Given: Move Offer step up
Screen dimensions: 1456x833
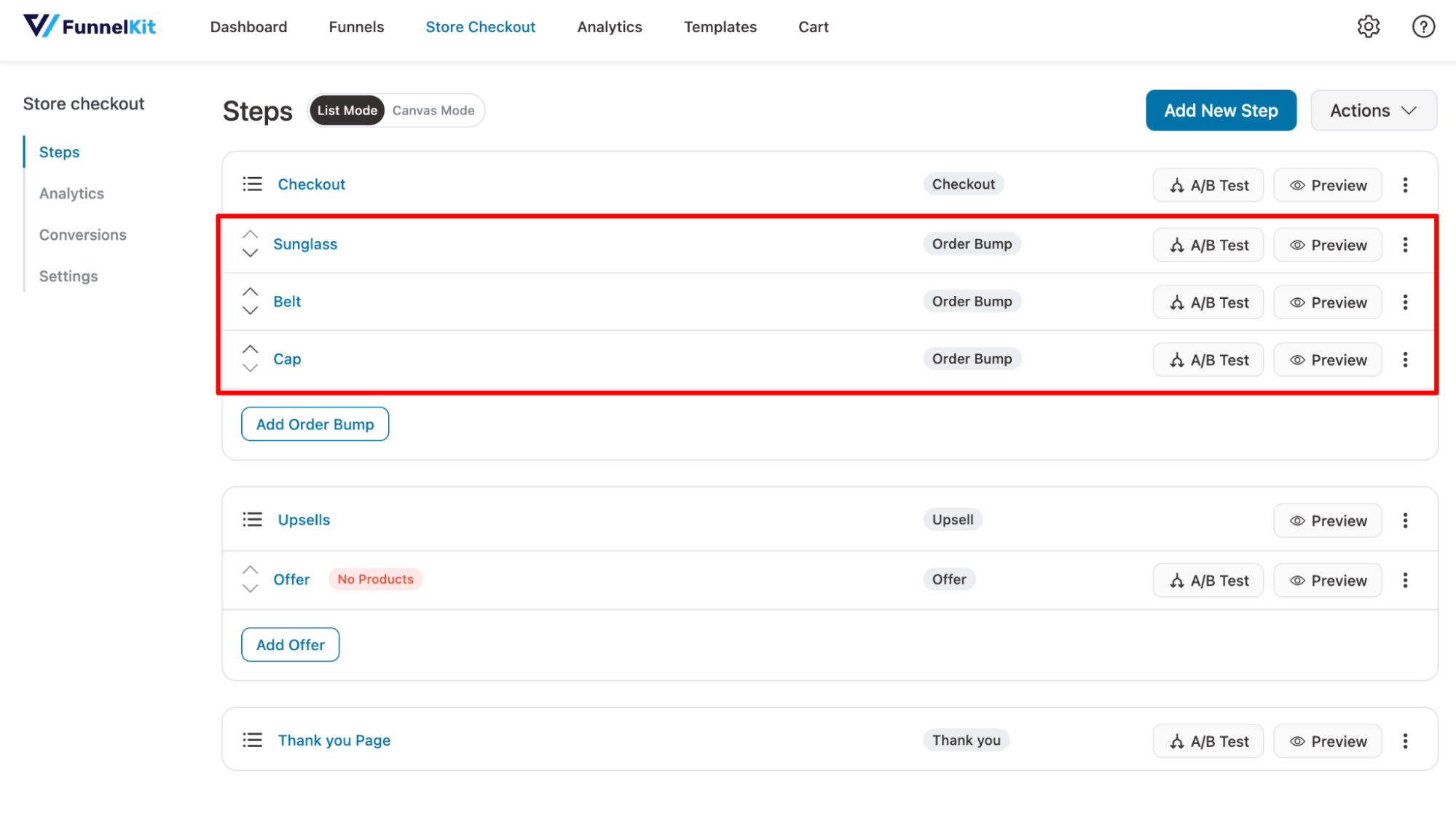Looking at the screenshot, I should tap(250, 570).
